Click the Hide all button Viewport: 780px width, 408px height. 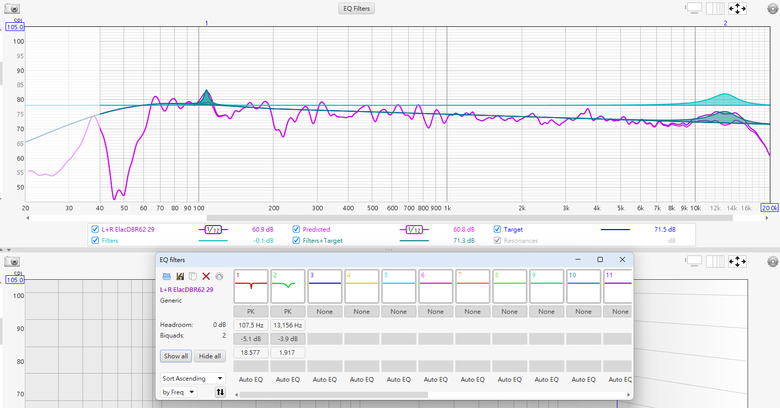210,356
